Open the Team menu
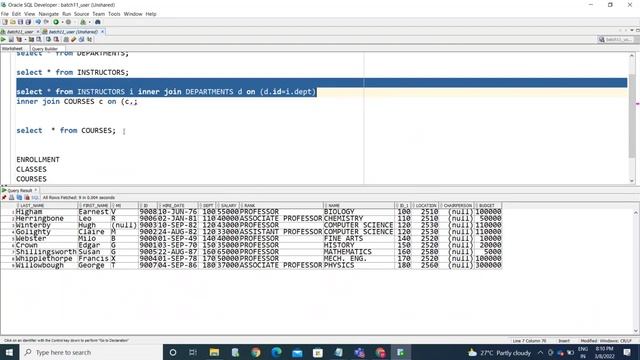Image resolution: width=640 pixels, height=360 pixels. (x=98, y=14)
